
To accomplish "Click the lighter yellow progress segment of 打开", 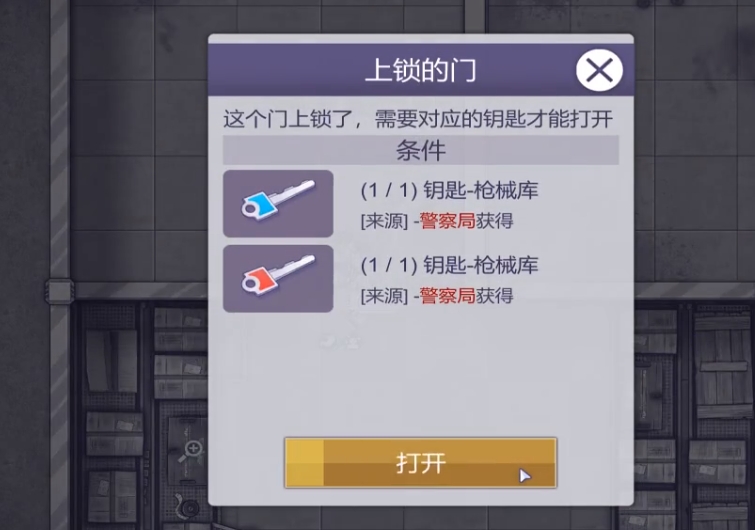I will tap(304, 463).
